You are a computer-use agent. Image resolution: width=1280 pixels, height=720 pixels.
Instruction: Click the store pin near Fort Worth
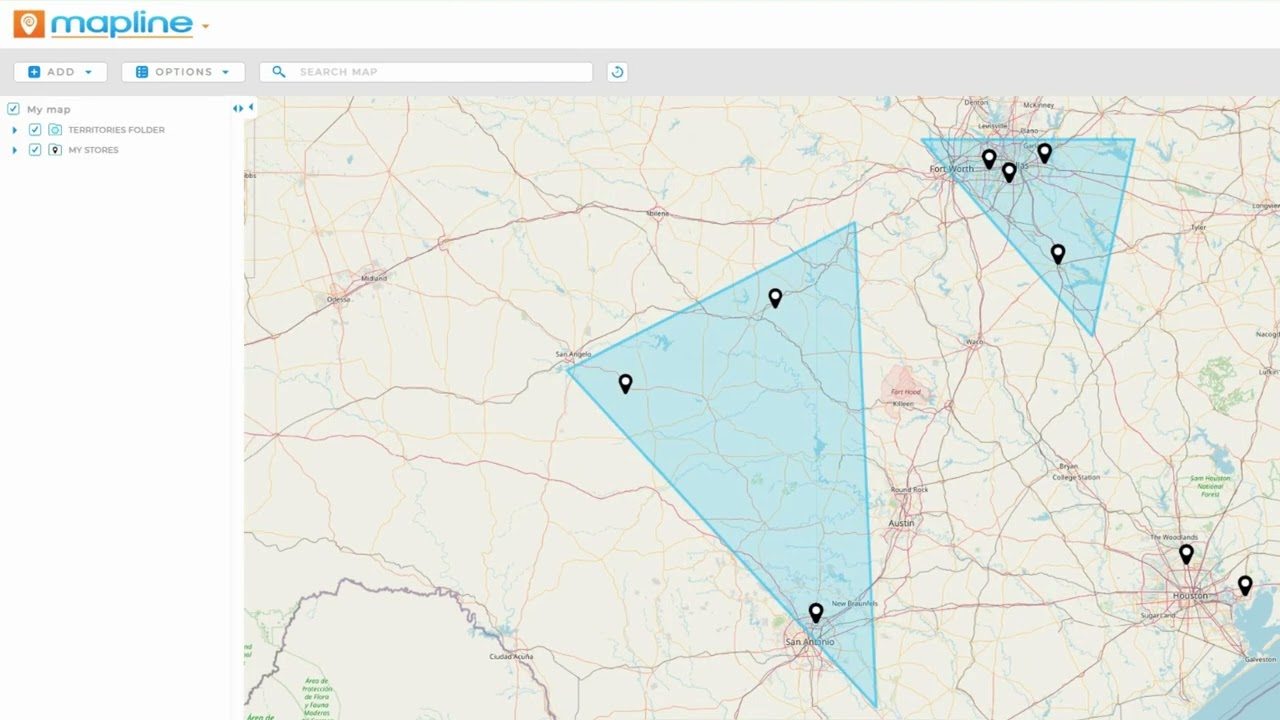(989, 158)
